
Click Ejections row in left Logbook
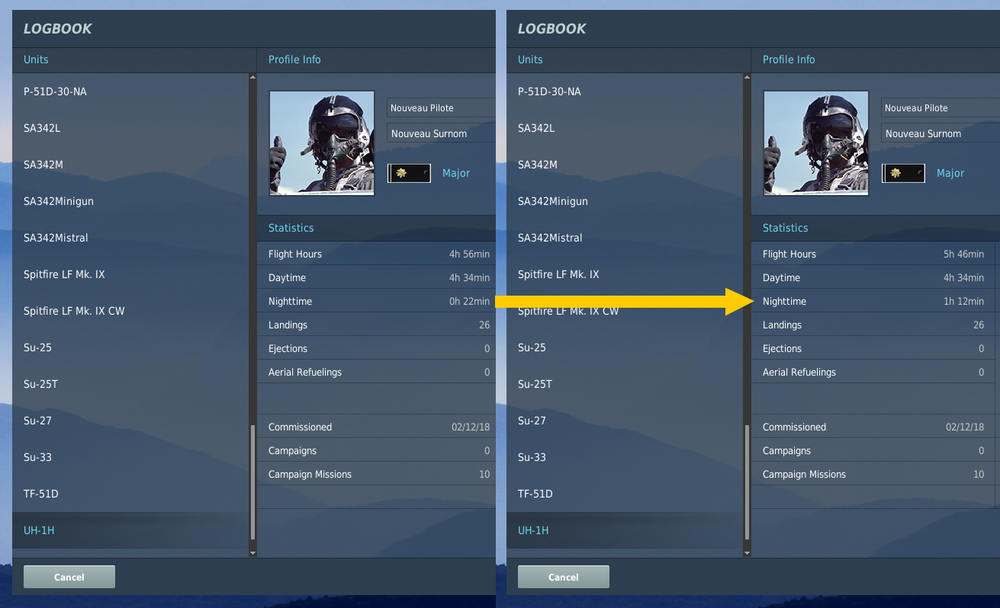[377, 348]
